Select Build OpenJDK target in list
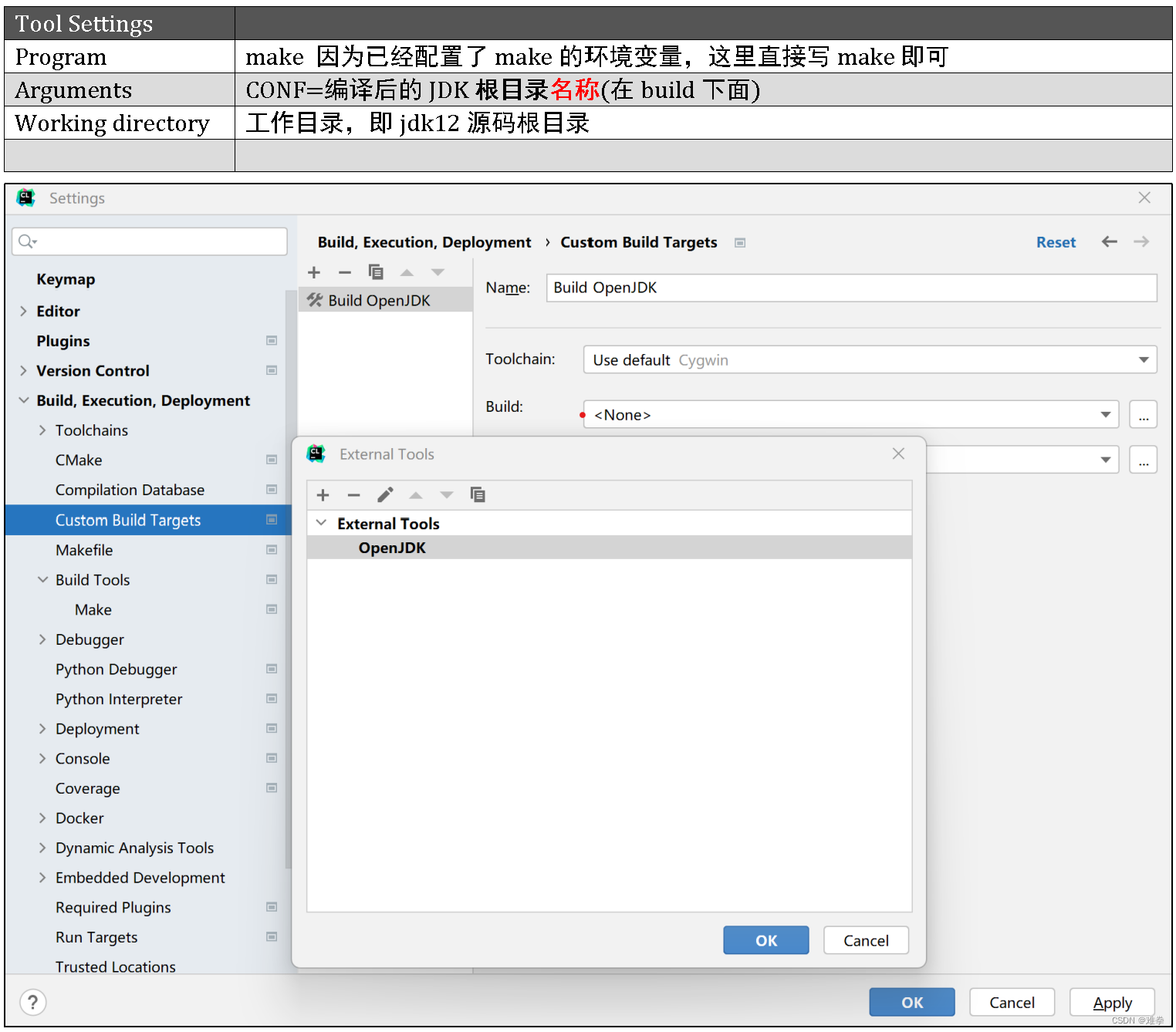This screenshot has width=1176, height=1032. click(386, 300)
